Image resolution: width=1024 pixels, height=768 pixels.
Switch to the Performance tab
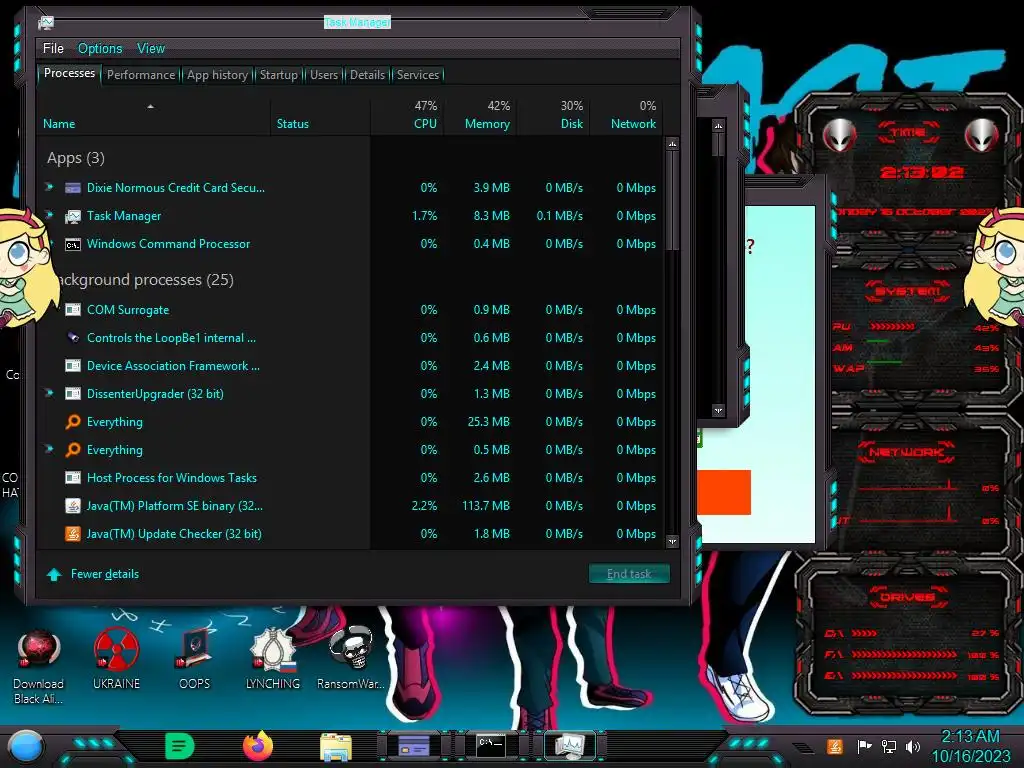point(141,75)
